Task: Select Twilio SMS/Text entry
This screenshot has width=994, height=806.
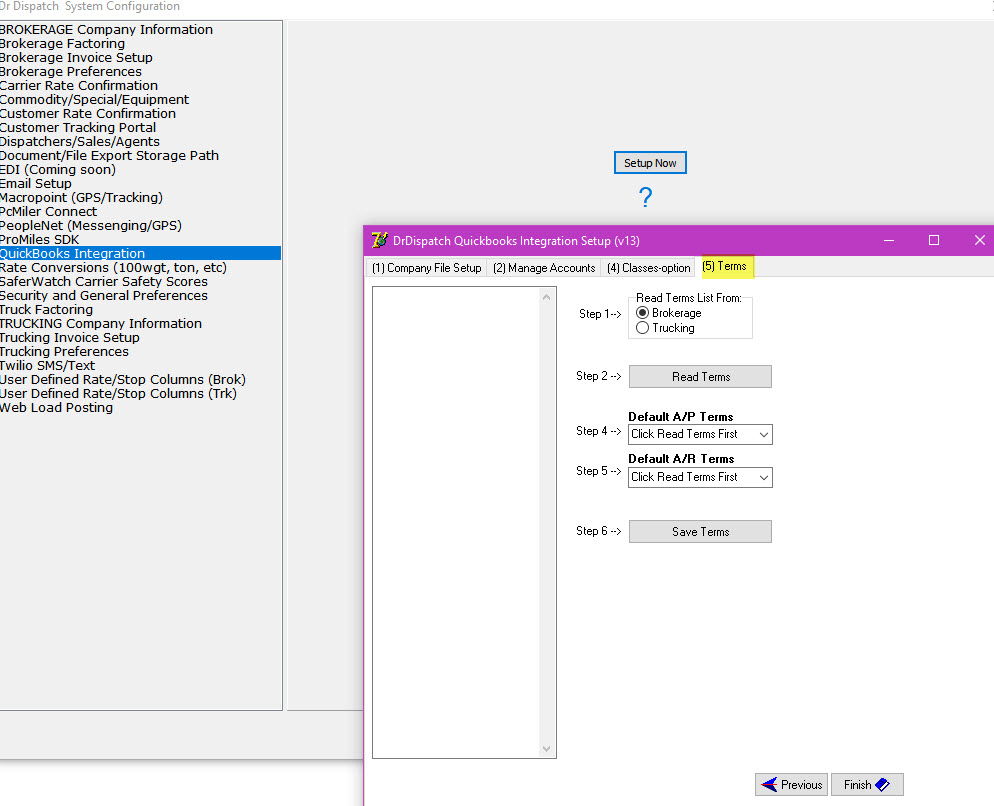Action: (x=48, y=365)
